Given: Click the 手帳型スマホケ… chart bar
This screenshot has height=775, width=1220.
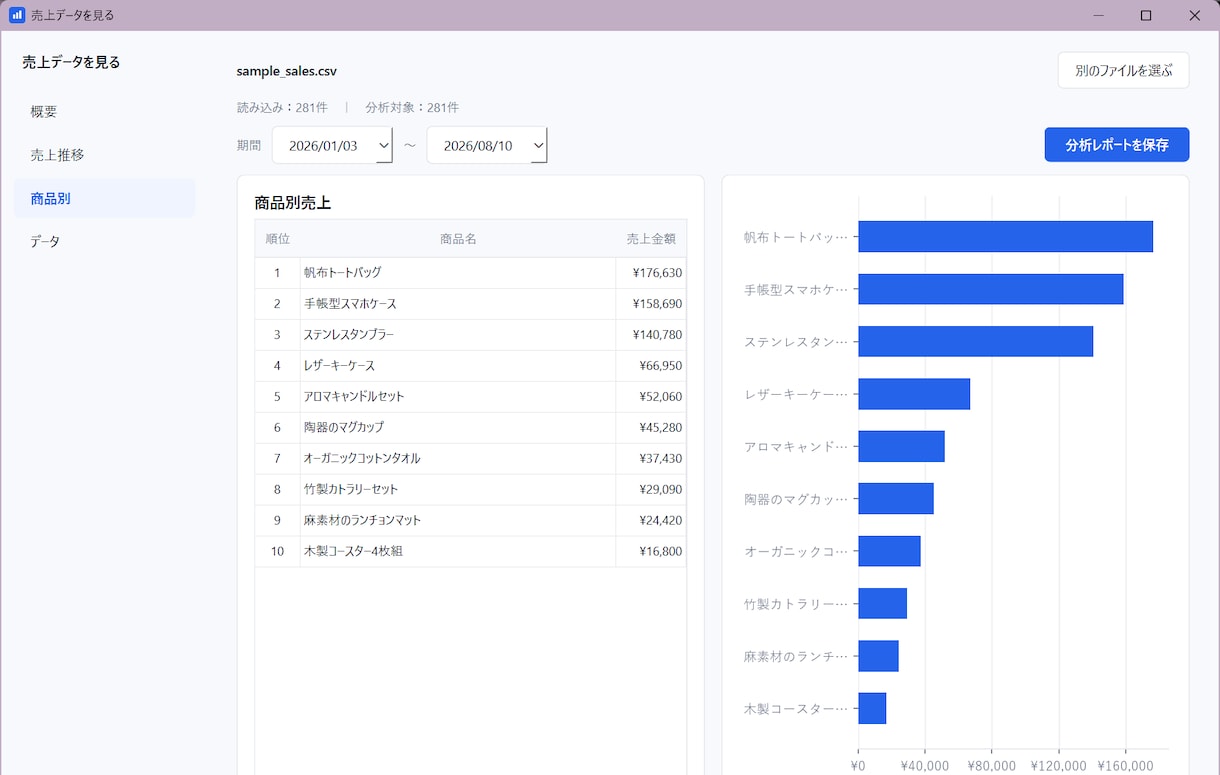Looking at the screenshot, I should (x=990, y=289).
